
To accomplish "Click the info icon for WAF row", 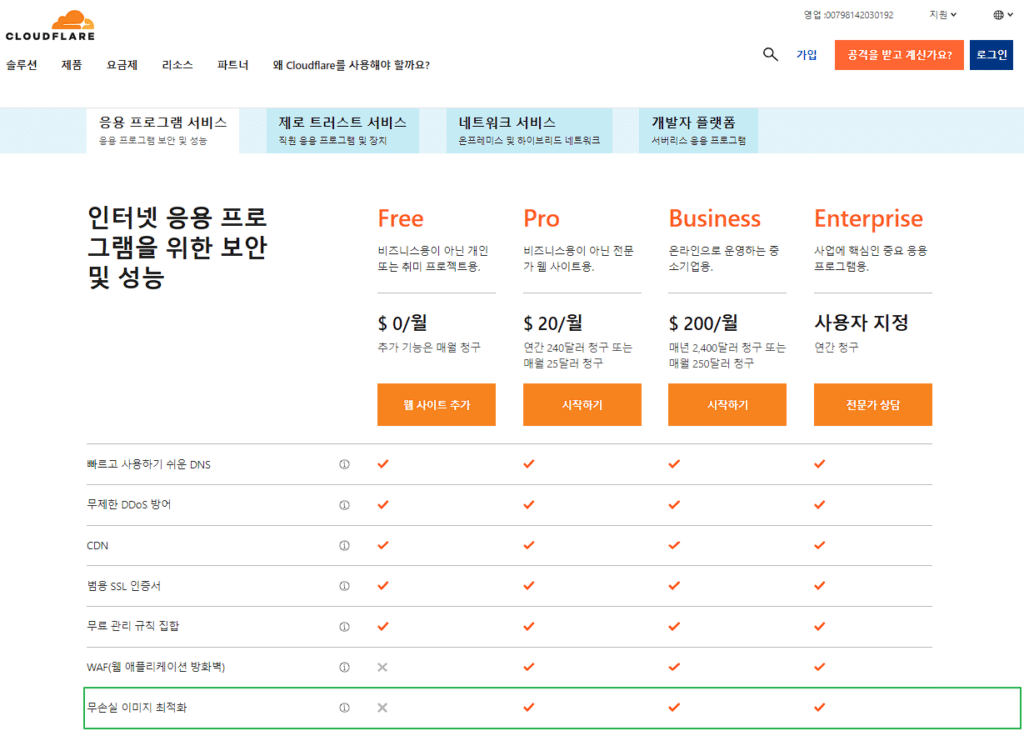I will pos(344,667).
